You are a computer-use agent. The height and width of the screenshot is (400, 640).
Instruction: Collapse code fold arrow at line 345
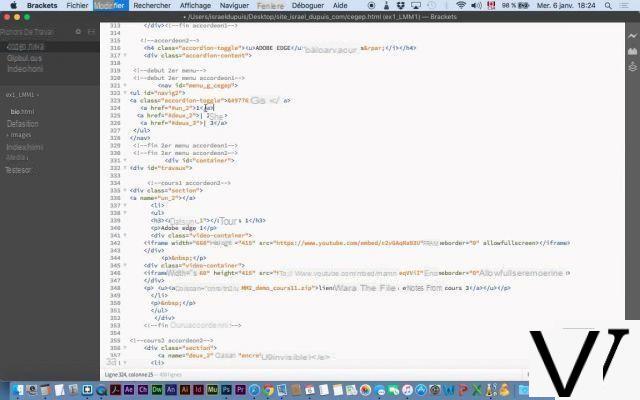point(125,265)
